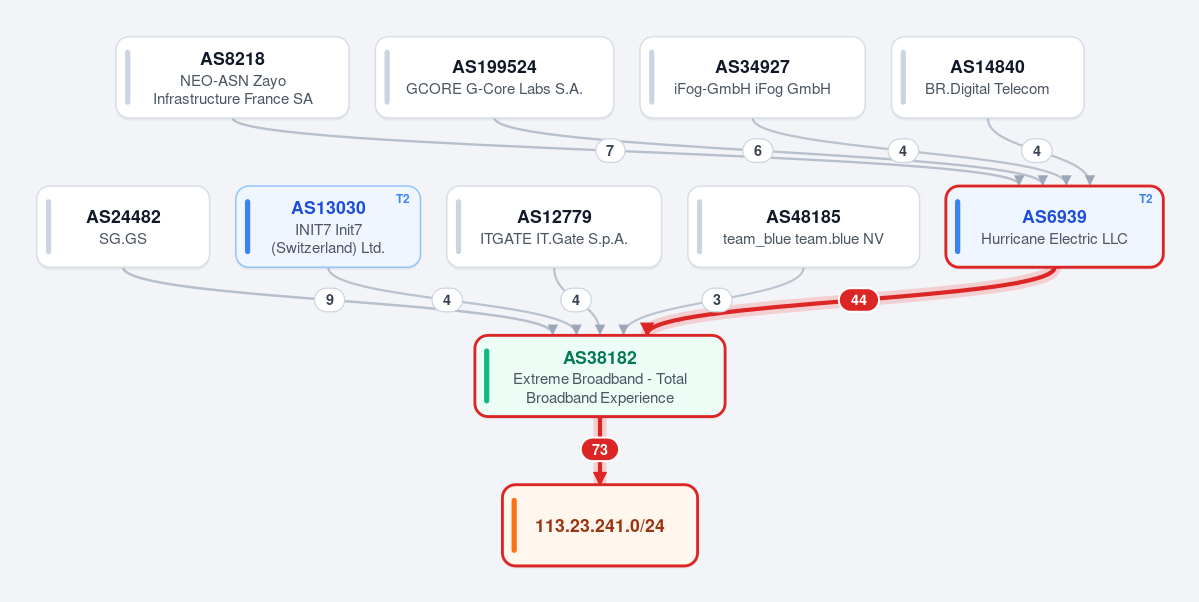This screenshot has width=1199, height=602.
Task: Click the AS13030 Init7 Switzerland node
Action: [328, 226]
